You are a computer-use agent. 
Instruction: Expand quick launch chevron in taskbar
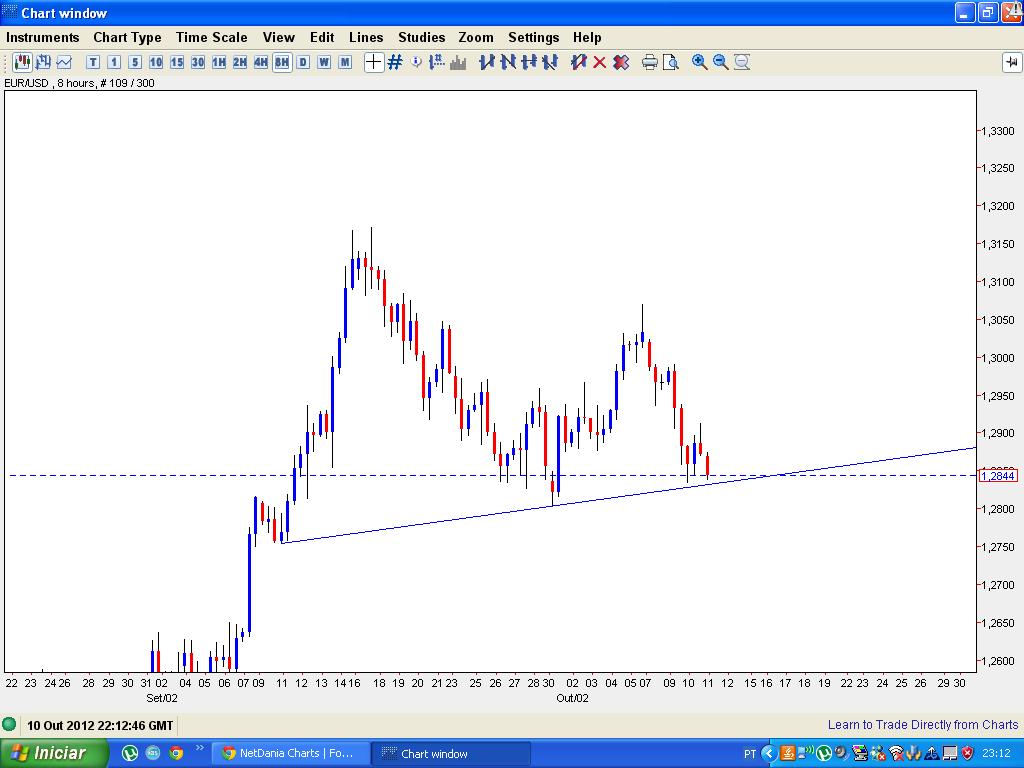199,748
